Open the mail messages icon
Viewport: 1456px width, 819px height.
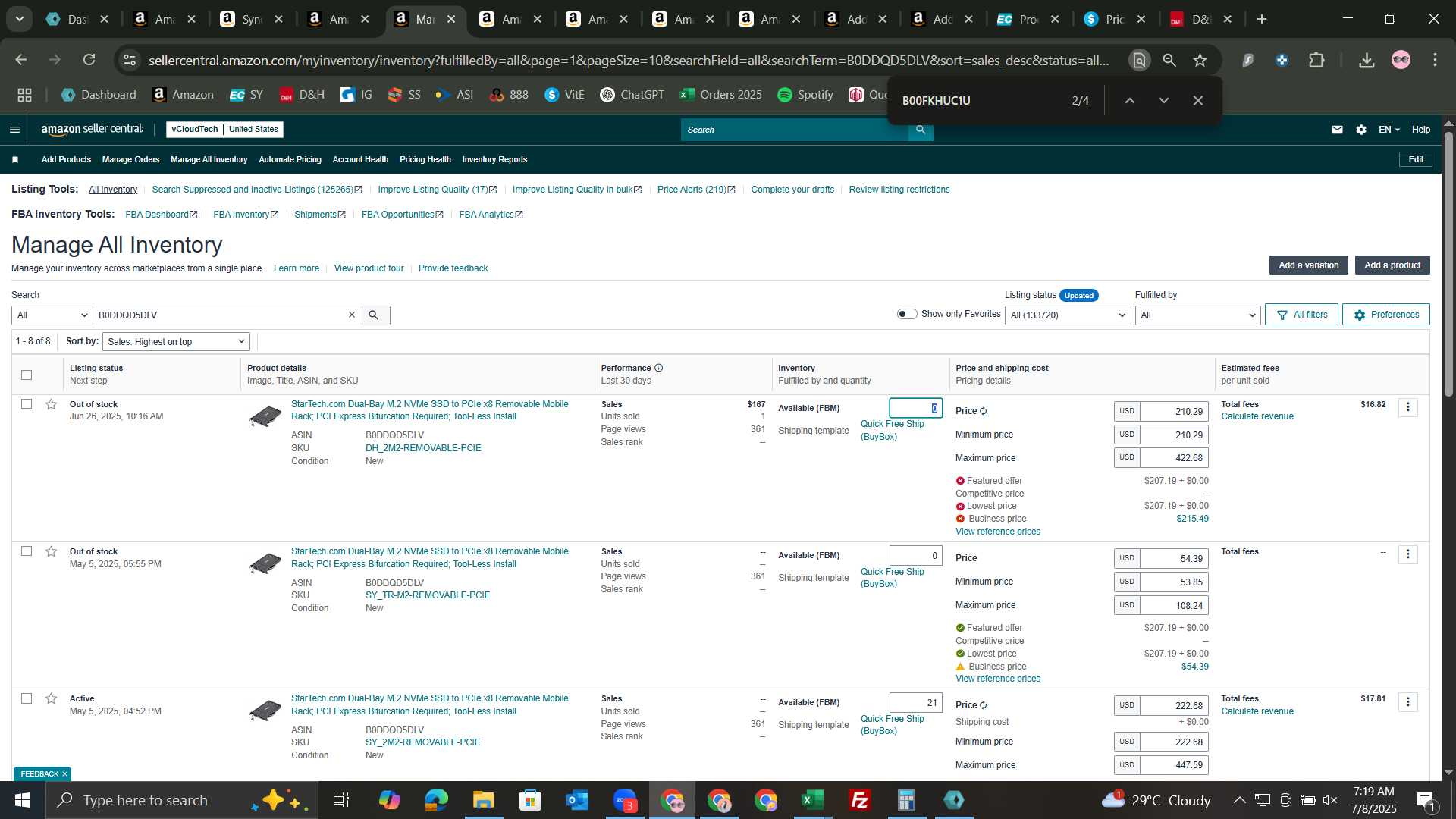(x=1337, y=130)
